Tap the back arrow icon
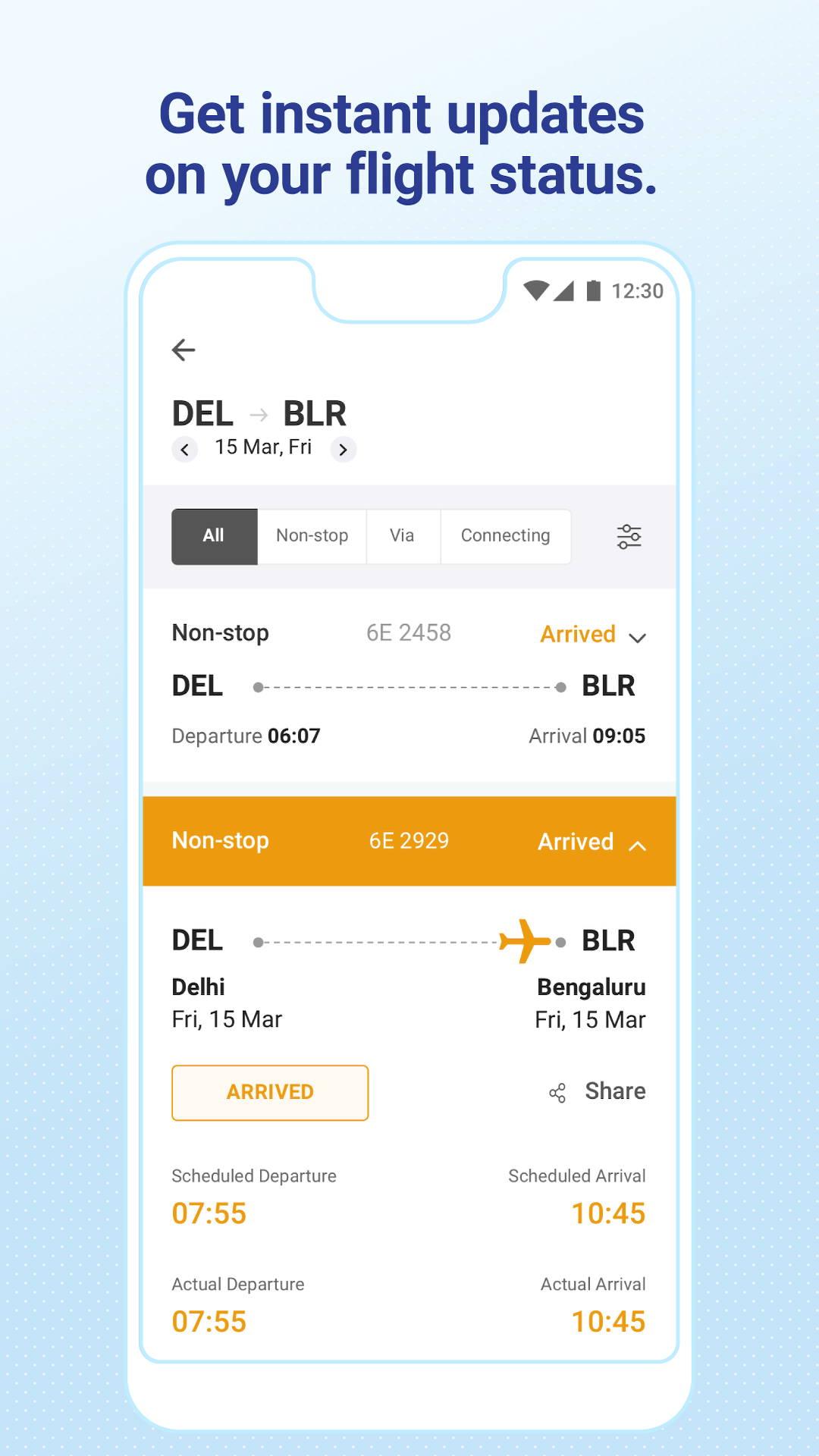Viewport: 819px width, 1456px height. pos(182,350)
